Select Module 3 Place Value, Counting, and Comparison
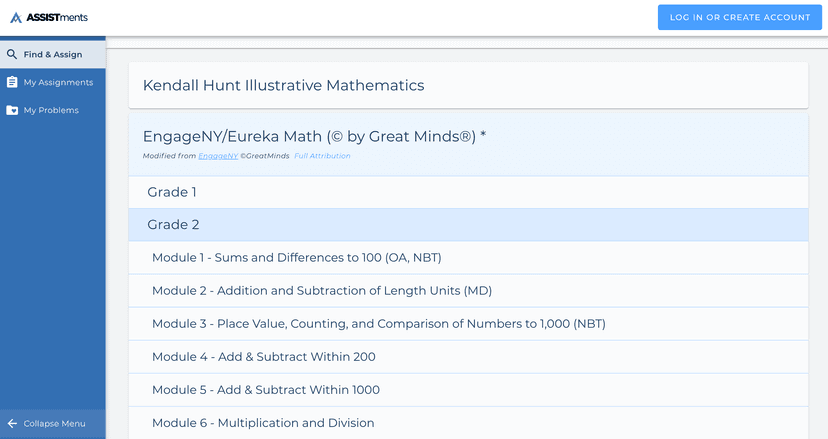This screenshot has width=828, height=439. click(x=378, y=324)
